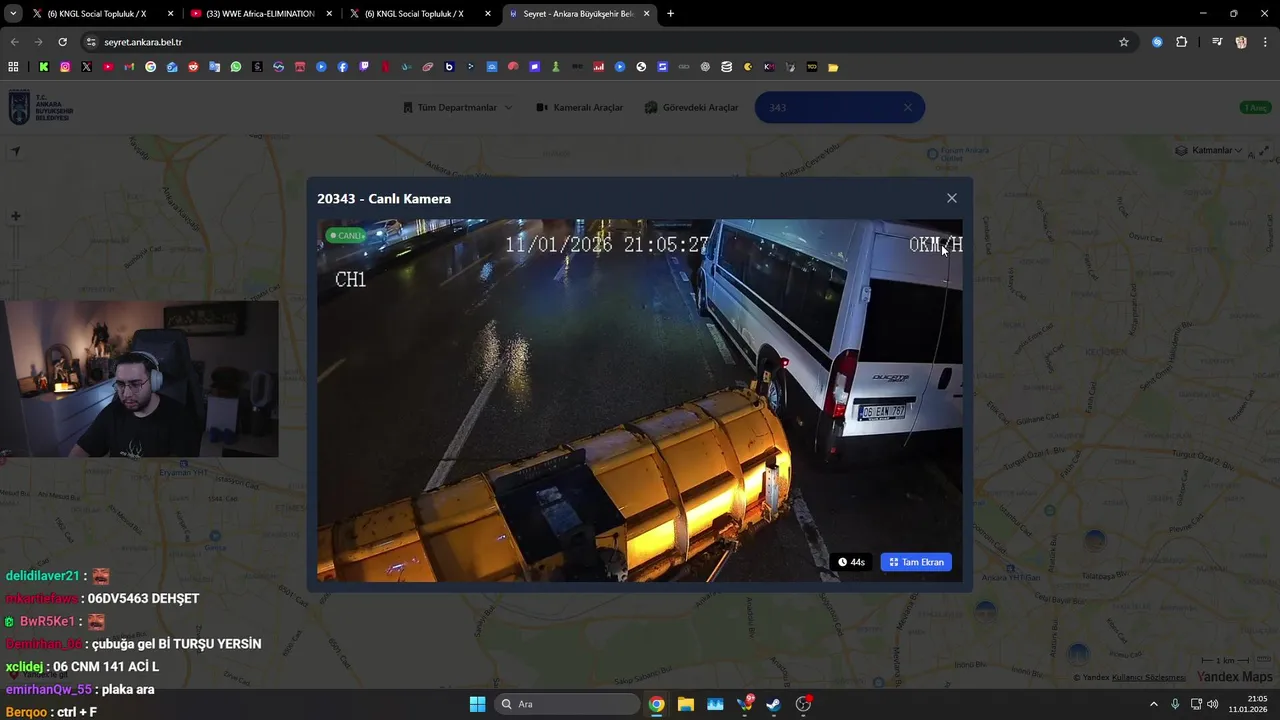Open the X bookmark icon
This screenshot has height=720, width=1280.
(87, 67)
